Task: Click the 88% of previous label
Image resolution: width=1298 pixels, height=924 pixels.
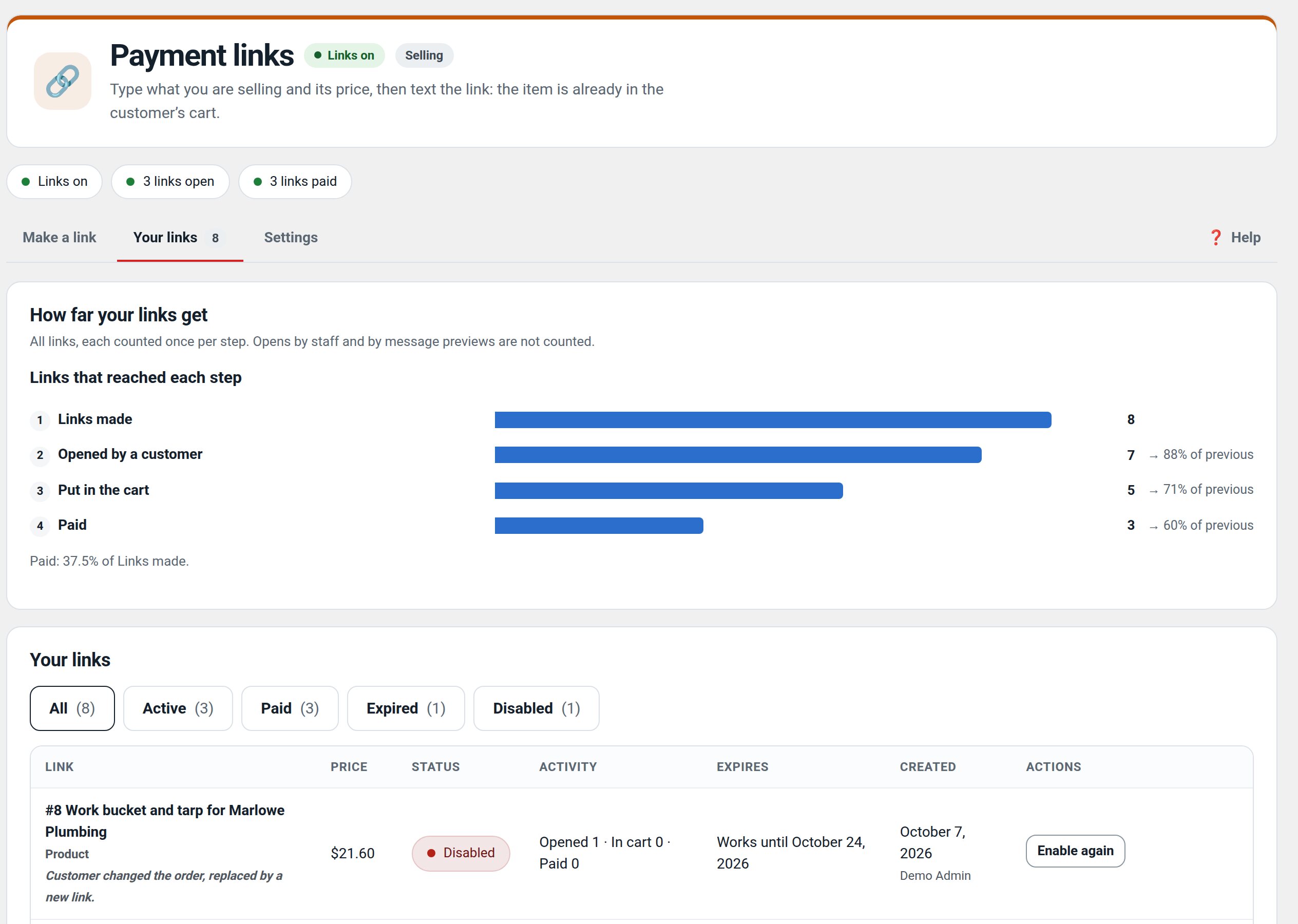Action: point(1208,455)
